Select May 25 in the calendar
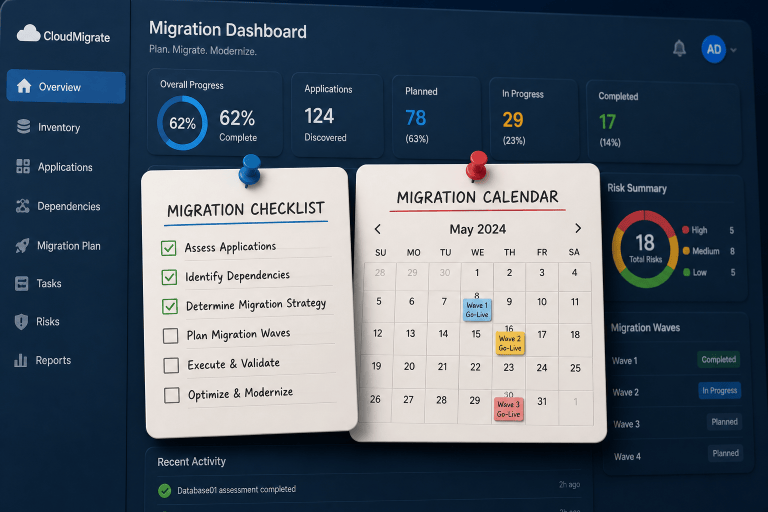The image size is (768, 512). (575, 368)
